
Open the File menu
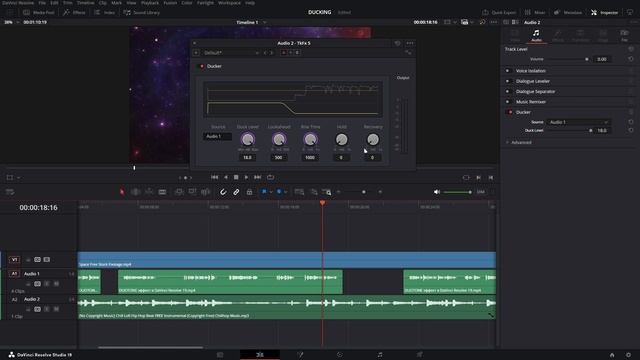point(42,3)
